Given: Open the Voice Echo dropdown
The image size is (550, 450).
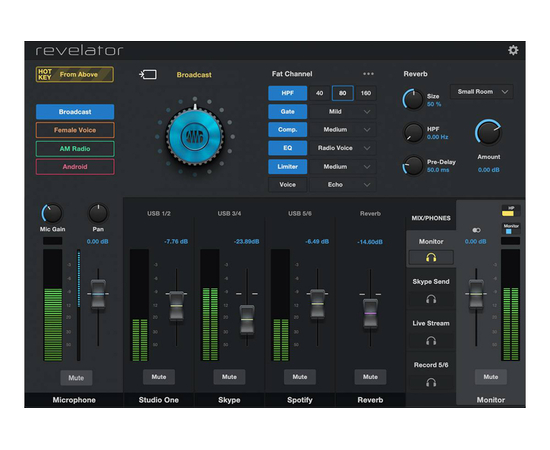Looking at the screenshot, I should 343,184.
